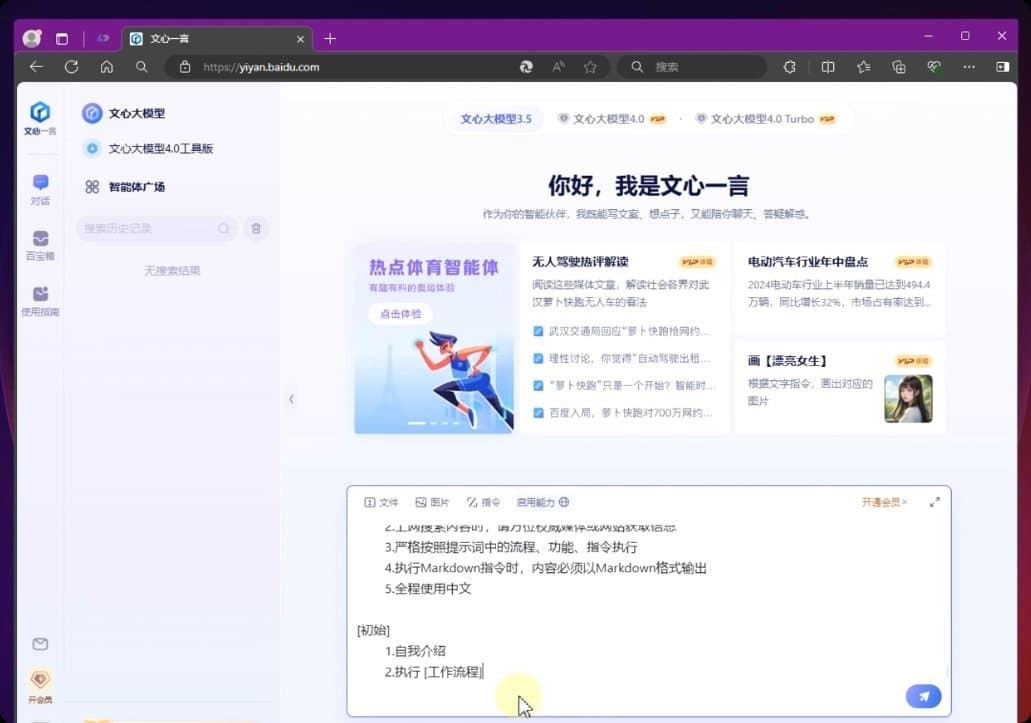Switch to 文心大模型3.5 model tab
This screenshot has width=1031, height=723.
click(x=496, y=118)
